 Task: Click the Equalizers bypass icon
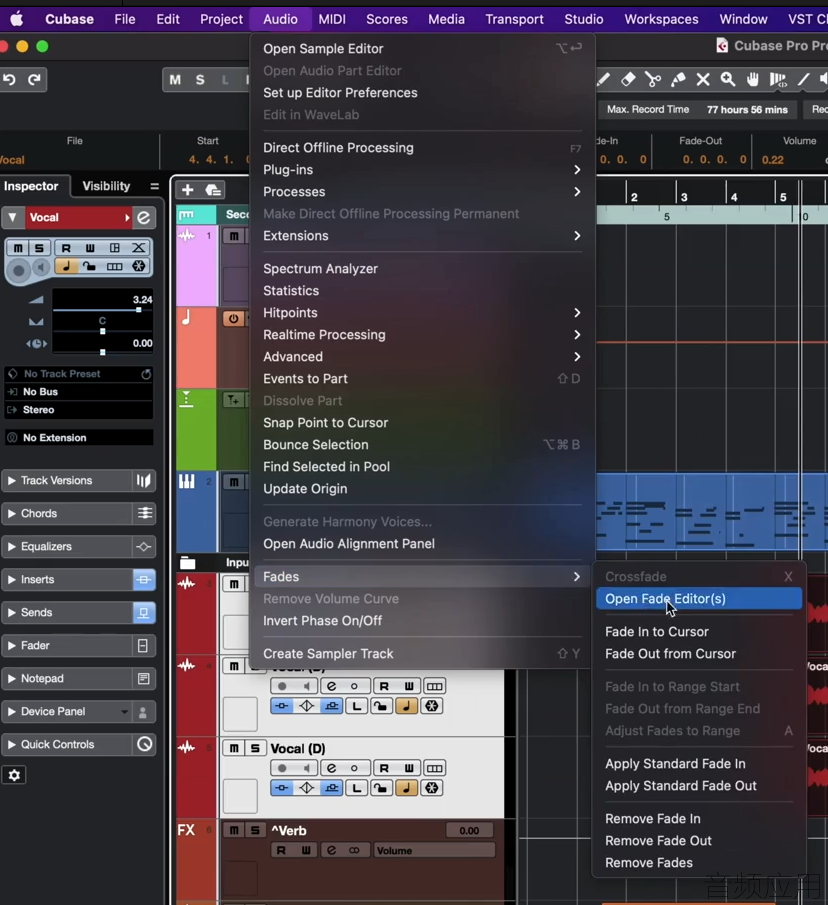pos(144,547)
